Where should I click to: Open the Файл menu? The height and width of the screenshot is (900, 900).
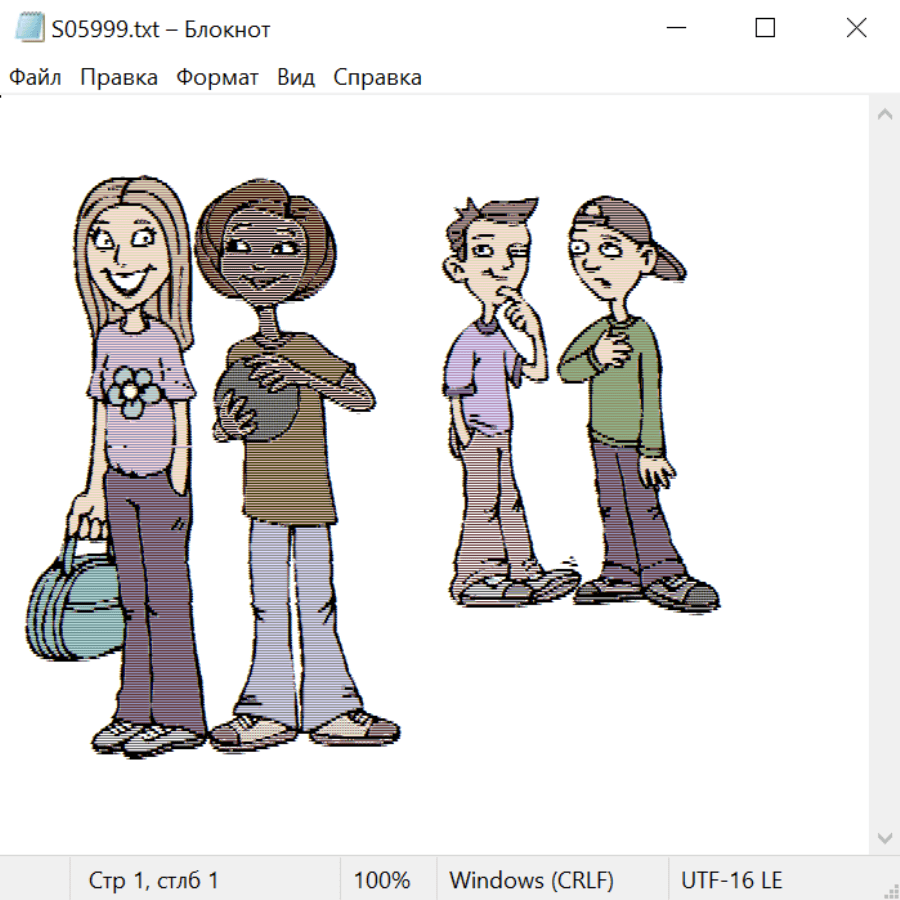tap(36, 78)
